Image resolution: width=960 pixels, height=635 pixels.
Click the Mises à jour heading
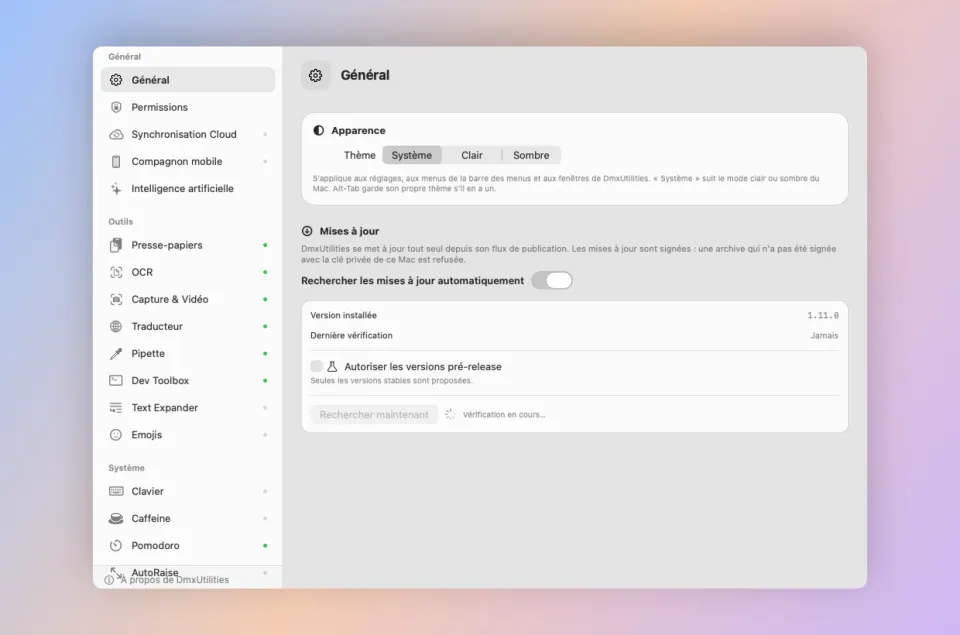coord(349,231)
